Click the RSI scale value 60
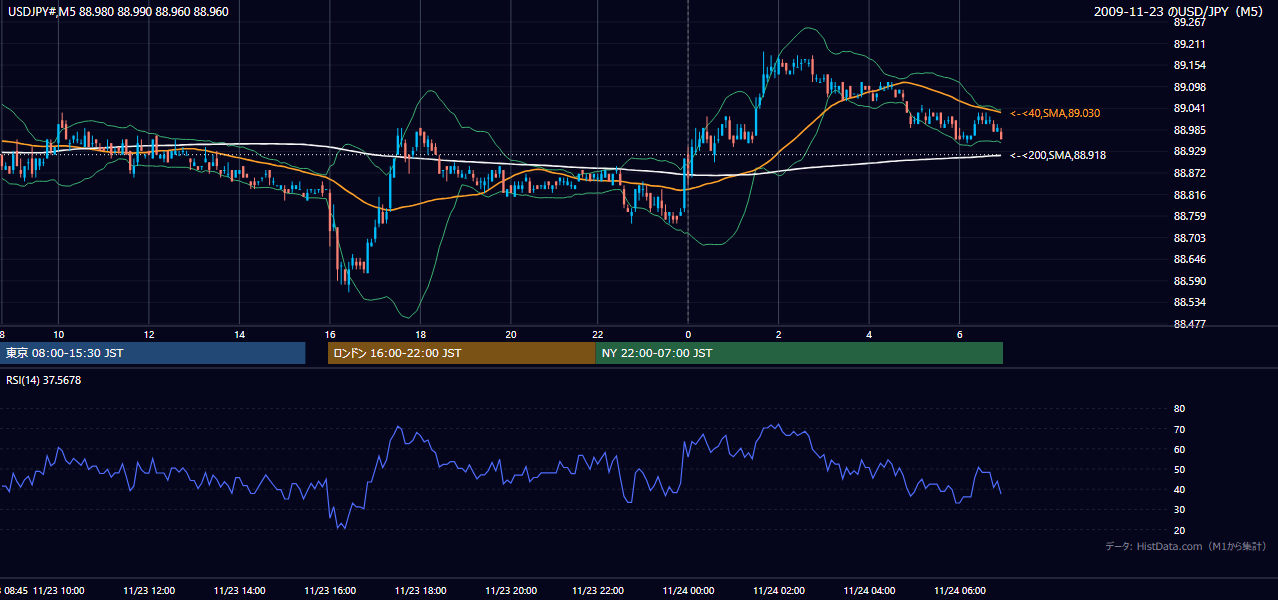The width and height of the screenshot is (1278, 600). [x=1179, y=449]
